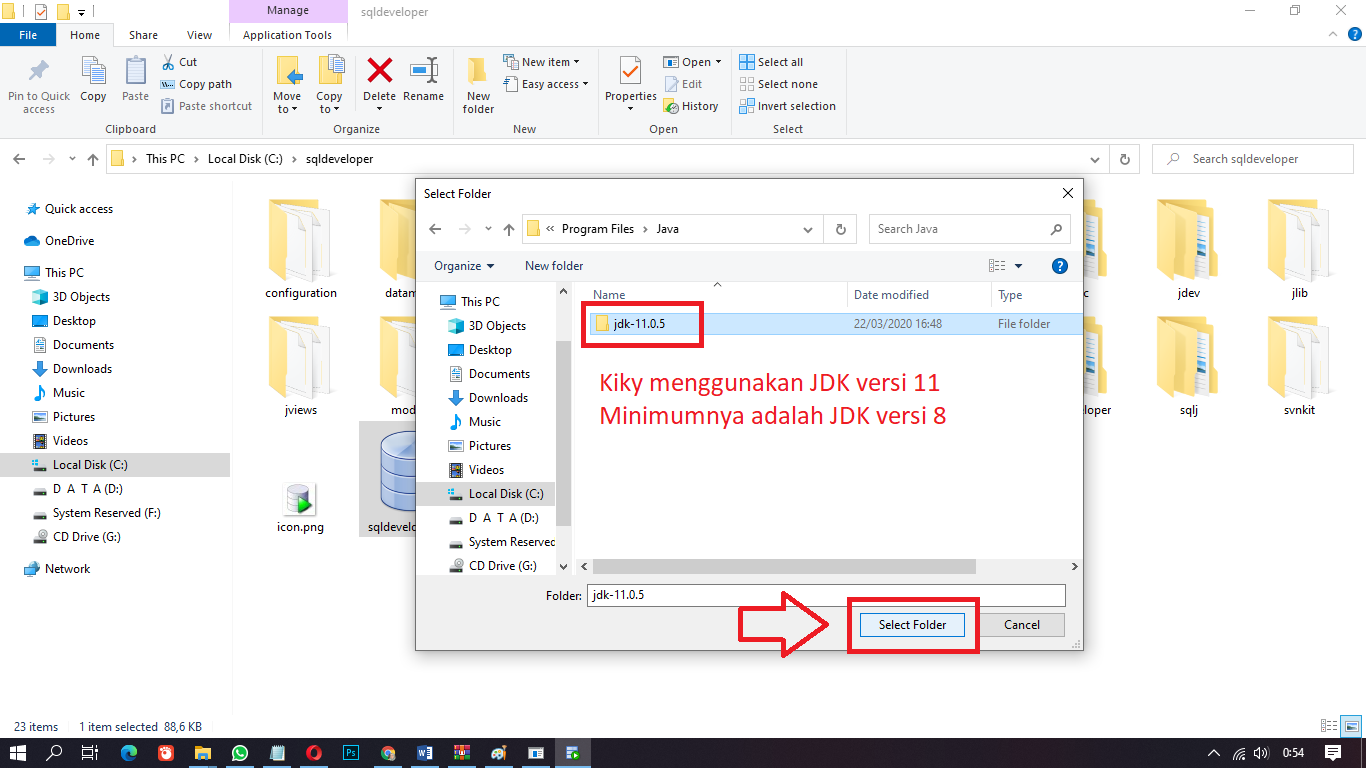
Task: Click the Copy icon in the ribbon
Action: (93, 80)
